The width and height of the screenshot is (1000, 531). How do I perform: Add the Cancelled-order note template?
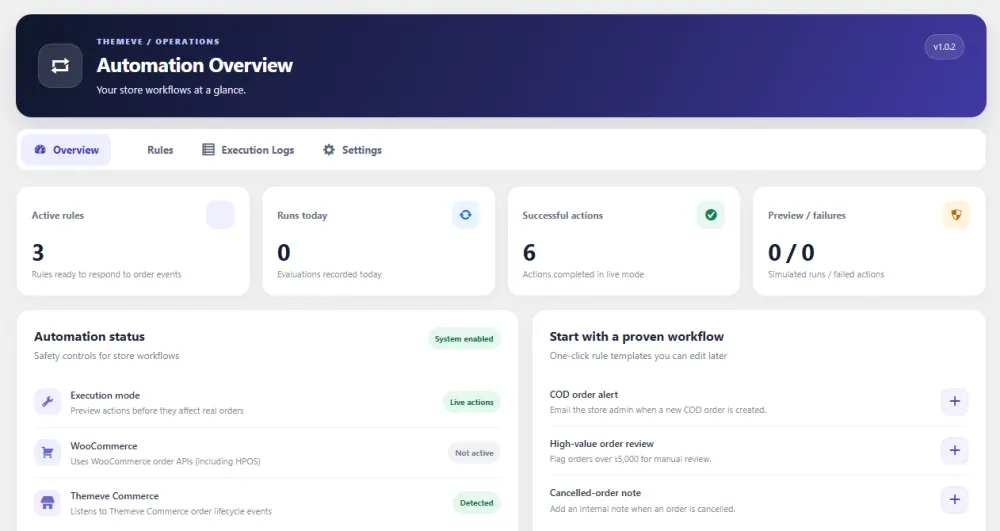954,500
